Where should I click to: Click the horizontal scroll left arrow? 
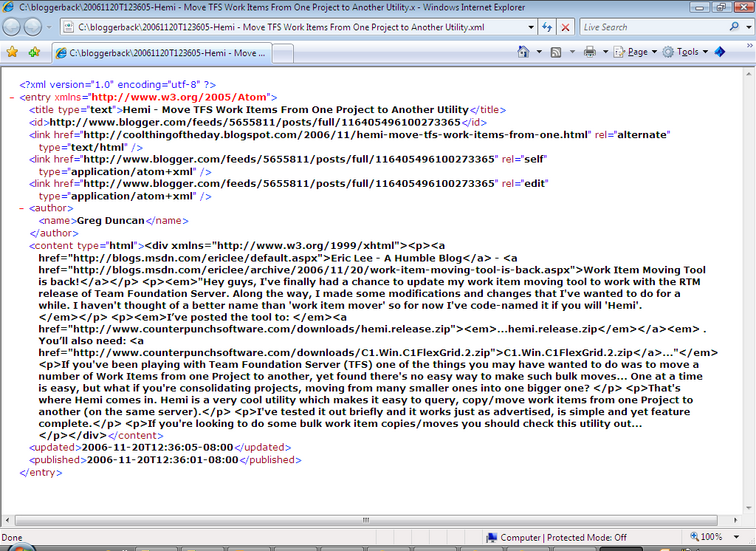pyautogui.click(x=7, y=520)
